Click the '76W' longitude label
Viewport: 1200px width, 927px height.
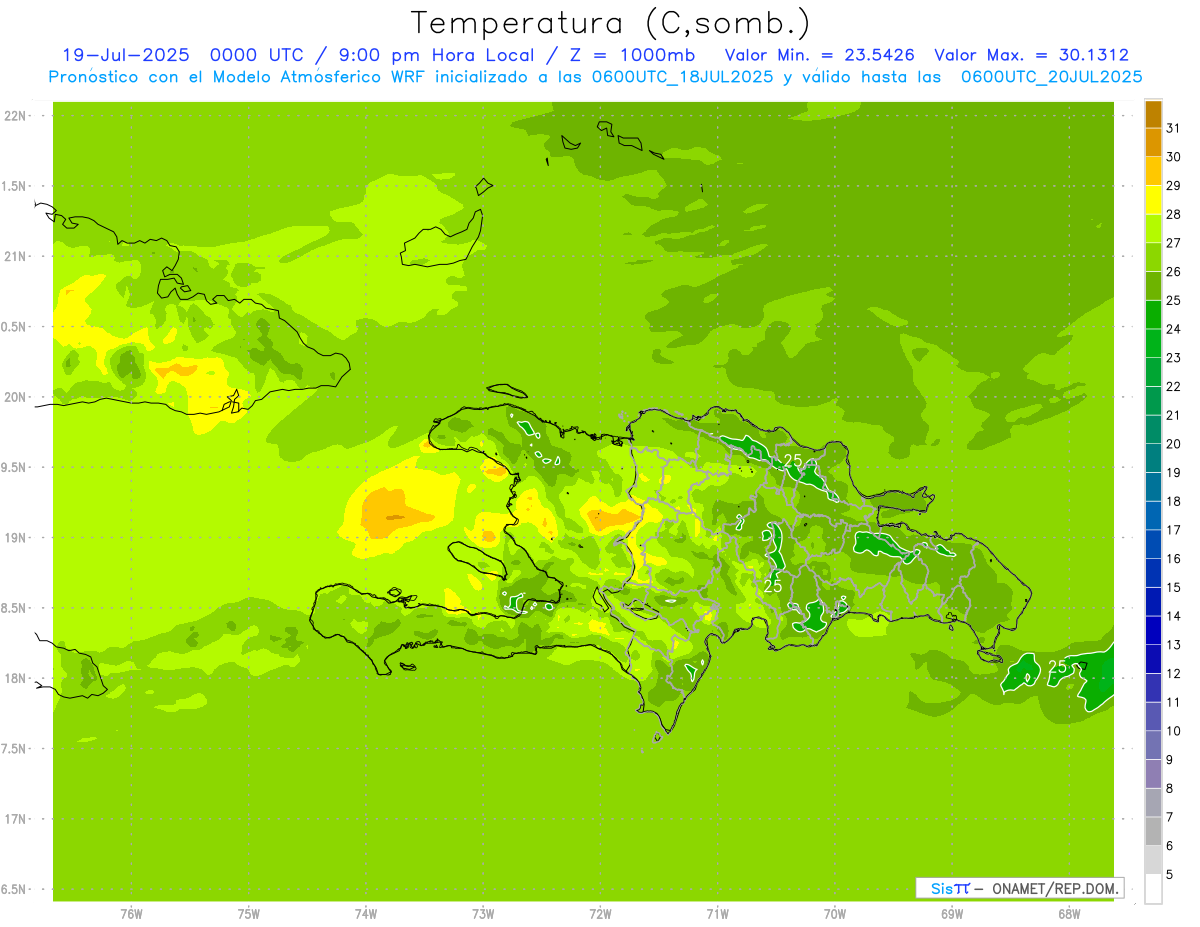click(x=131, y=913)
